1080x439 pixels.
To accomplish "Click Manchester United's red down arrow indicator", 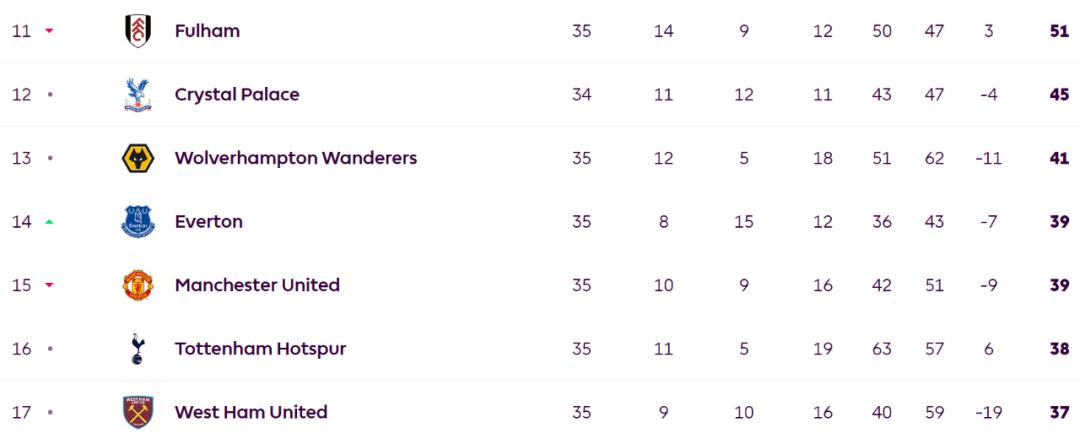I will click(x=49, y=285).
